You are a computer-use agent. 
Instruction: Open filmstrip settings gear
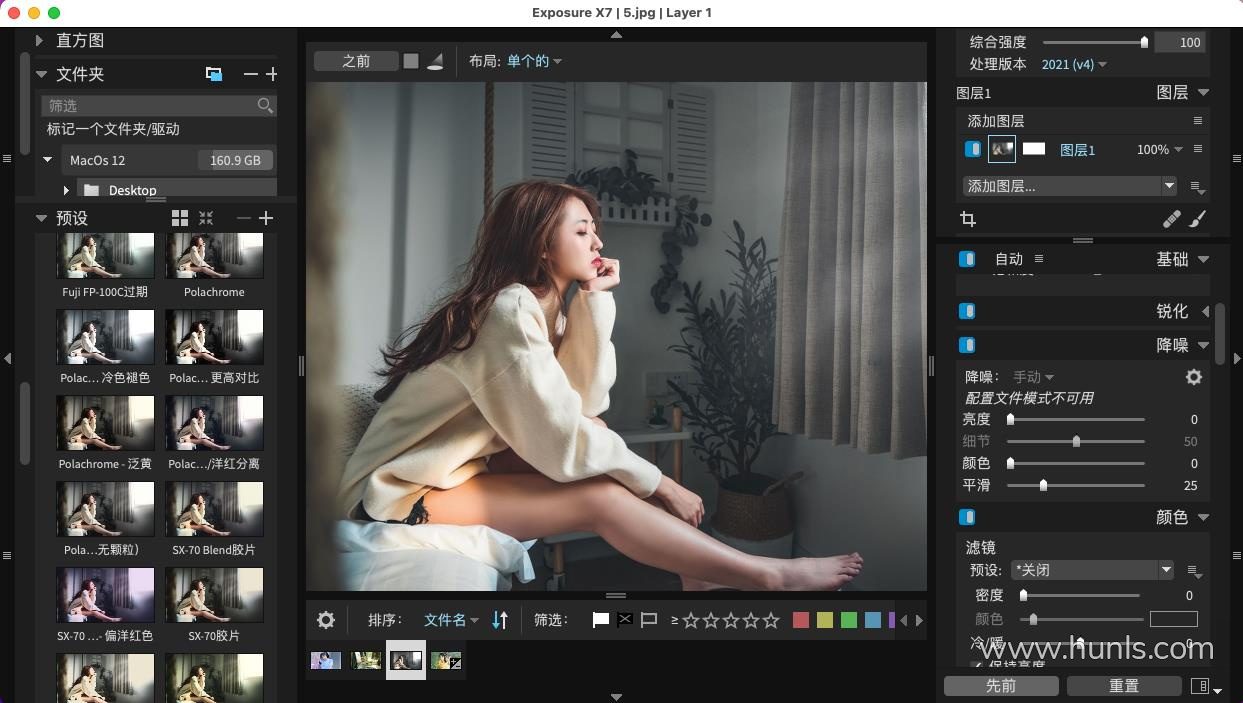326,620
